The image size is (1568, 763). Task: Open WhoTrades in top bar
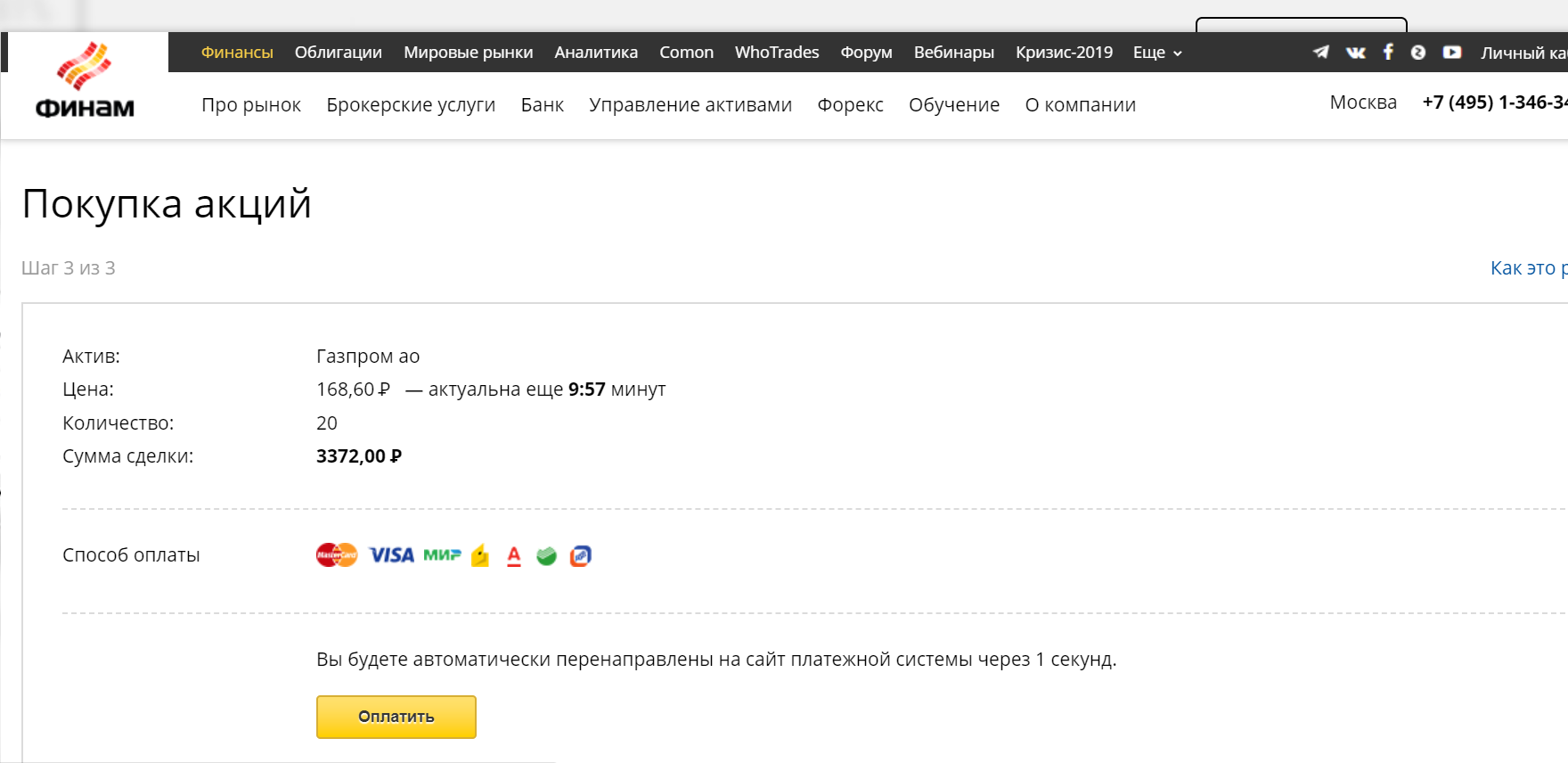tap(777, 53)
